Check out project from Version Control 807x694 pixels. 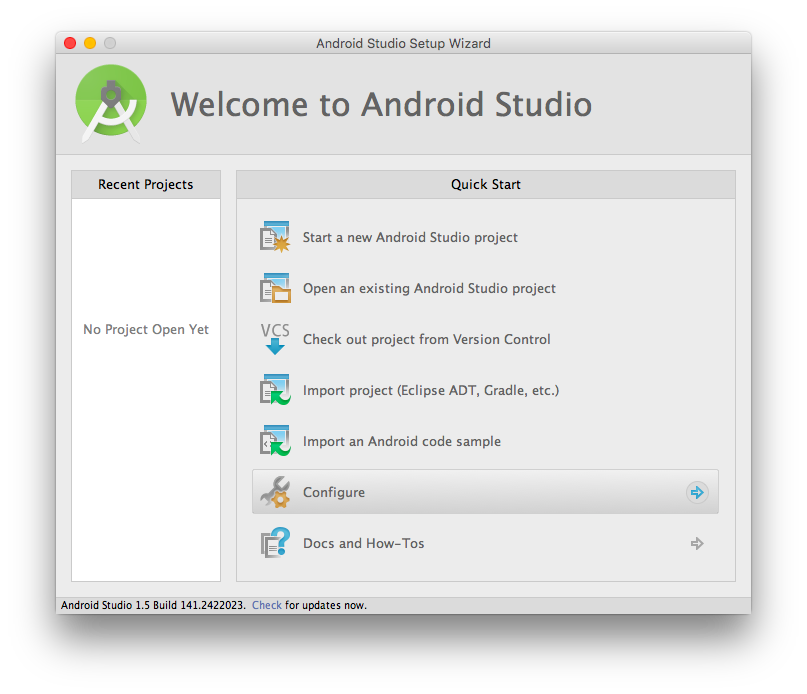(427, 339)
